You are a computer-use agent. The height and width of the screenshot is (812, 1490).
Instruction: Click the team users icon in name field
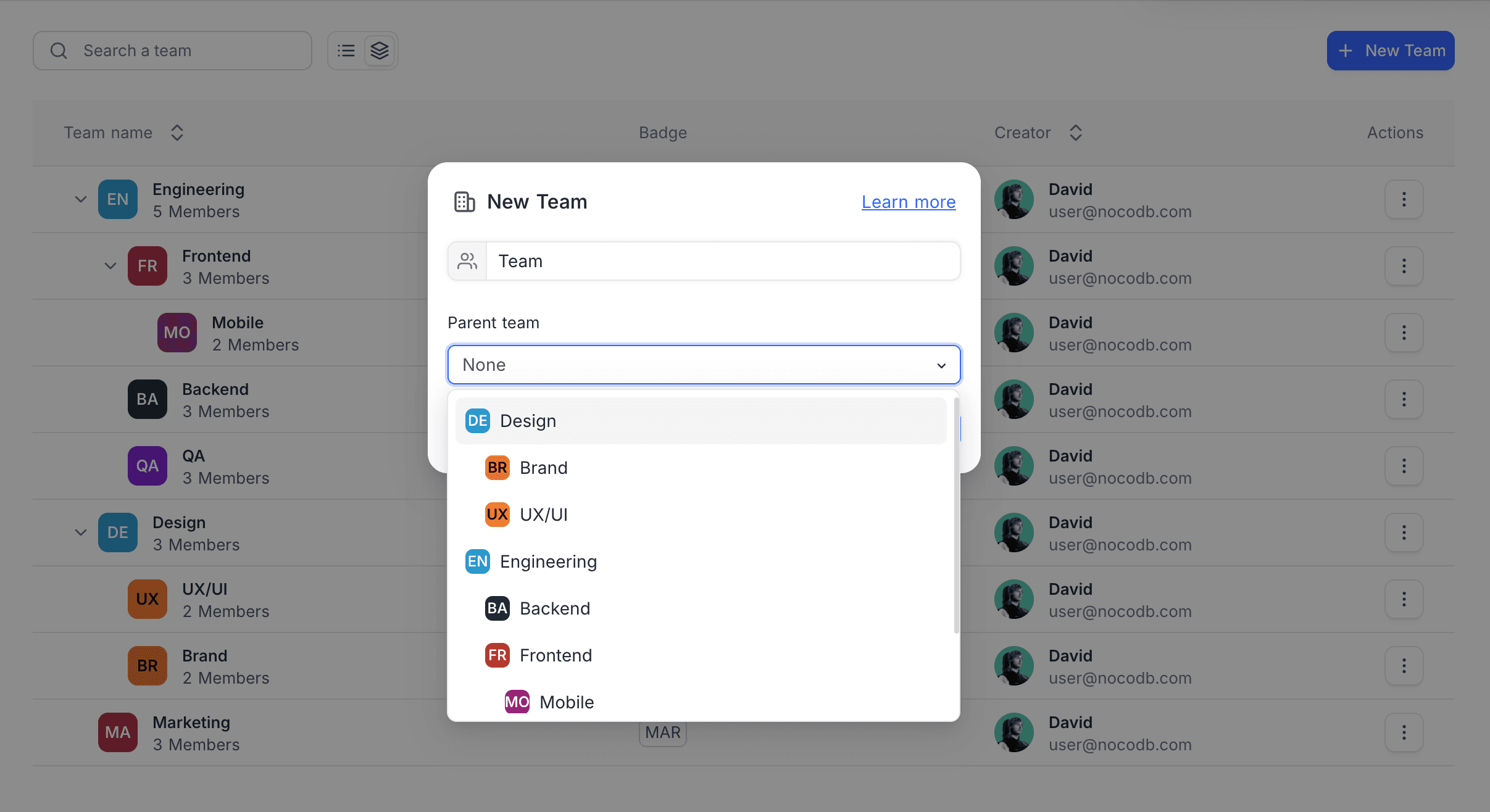467,261
